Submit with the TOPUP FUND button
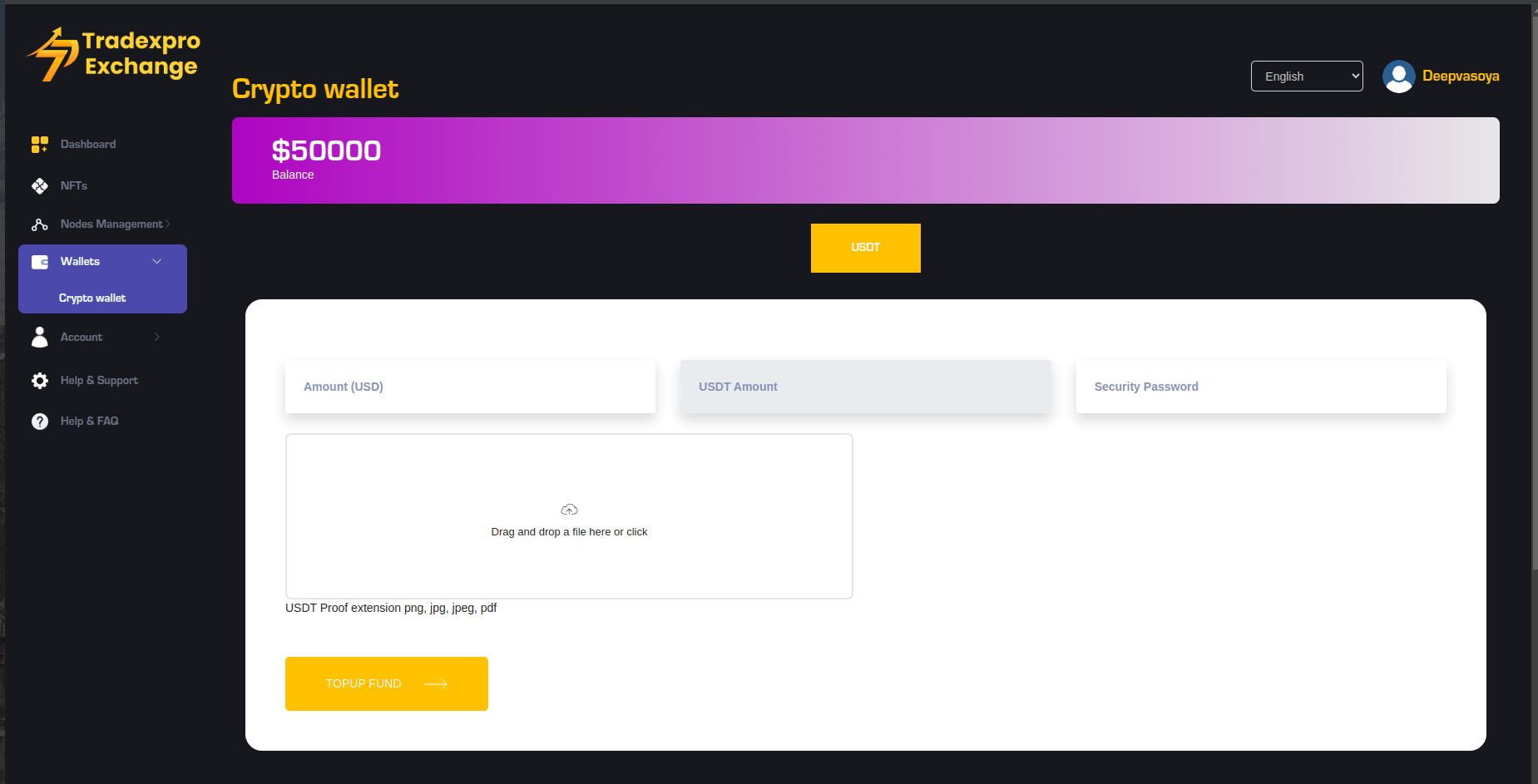This screenshot has height=784, width=1538. click(387, 684)
